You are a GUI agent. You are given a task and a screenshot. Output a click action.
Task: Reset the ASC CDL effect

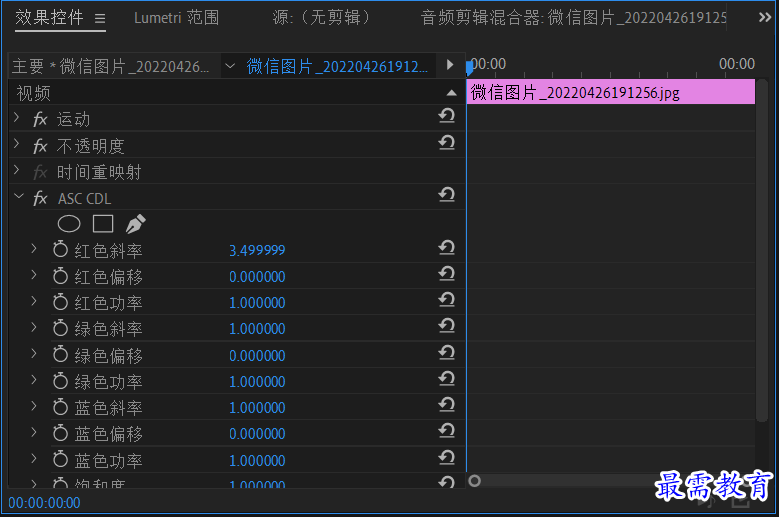coord(447,195)
